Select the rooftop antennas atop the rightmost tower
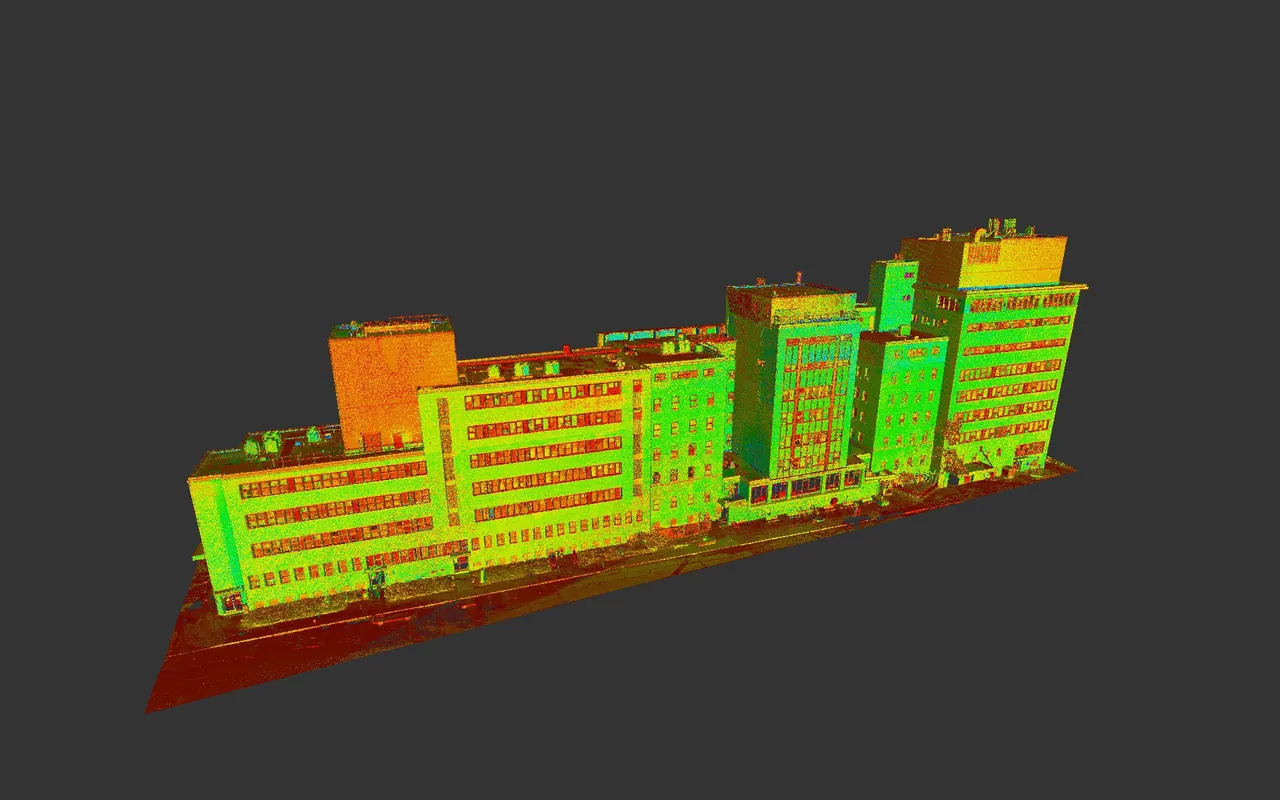The image size is (1280, 800). (x=1000, y=228)
